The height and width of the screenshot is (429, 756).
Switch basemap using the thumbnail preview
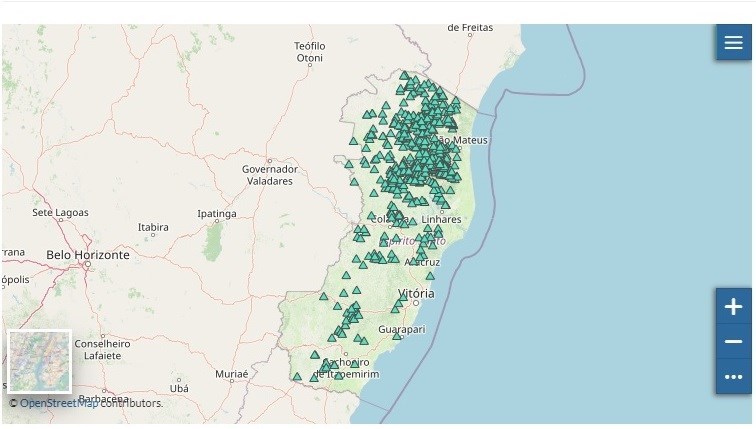pos(40,361)
